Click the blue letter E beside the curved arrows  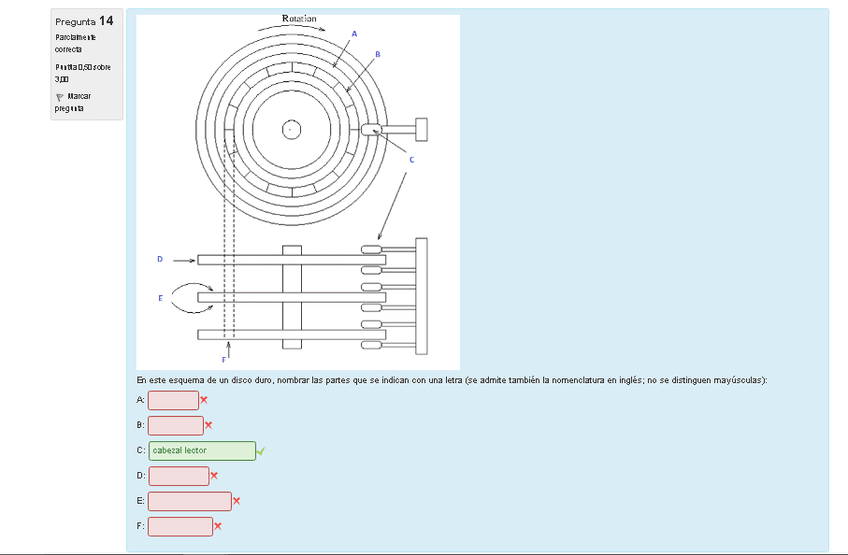[x=160, y=298]
